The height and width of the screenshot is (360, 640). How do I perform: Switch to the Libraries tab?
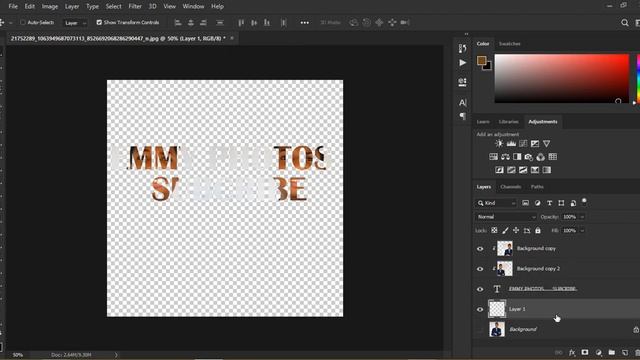[x=509, y=122]
